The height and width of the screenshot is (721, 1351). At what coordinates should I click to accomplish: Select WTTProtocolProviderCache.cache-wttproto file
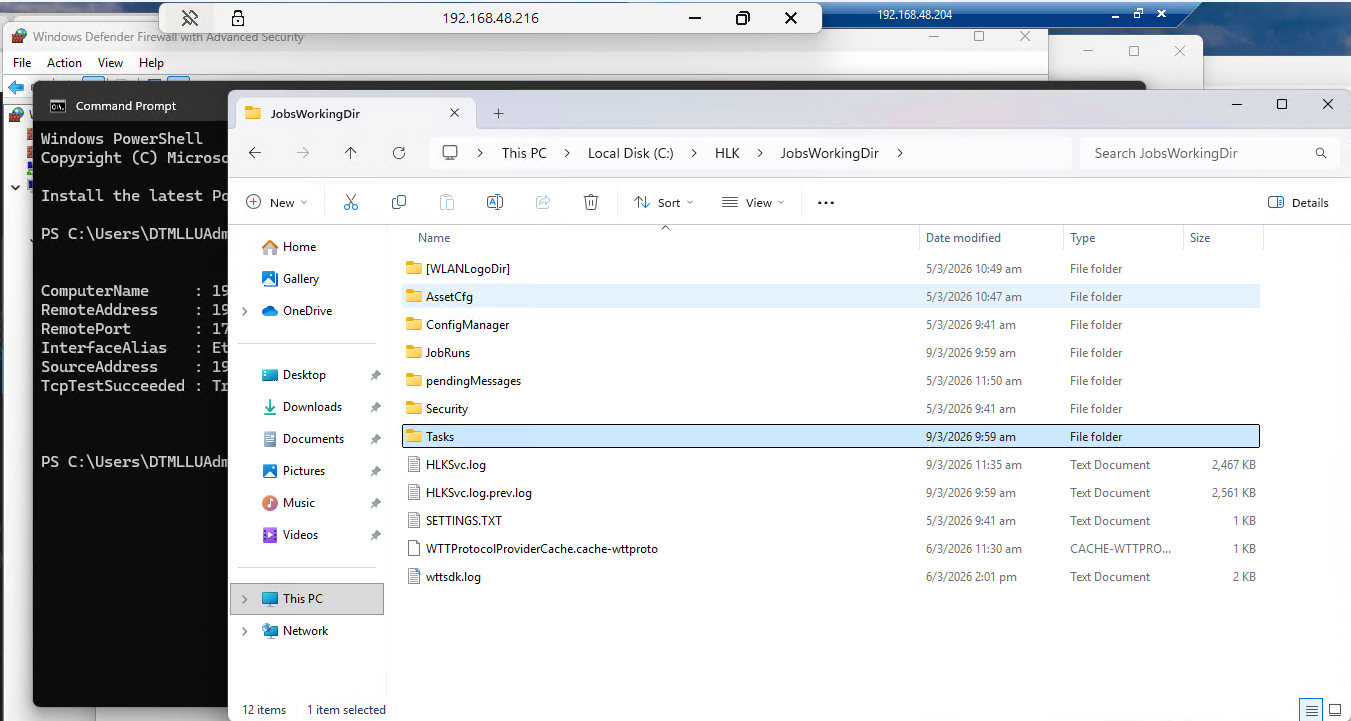coord(830,549)
